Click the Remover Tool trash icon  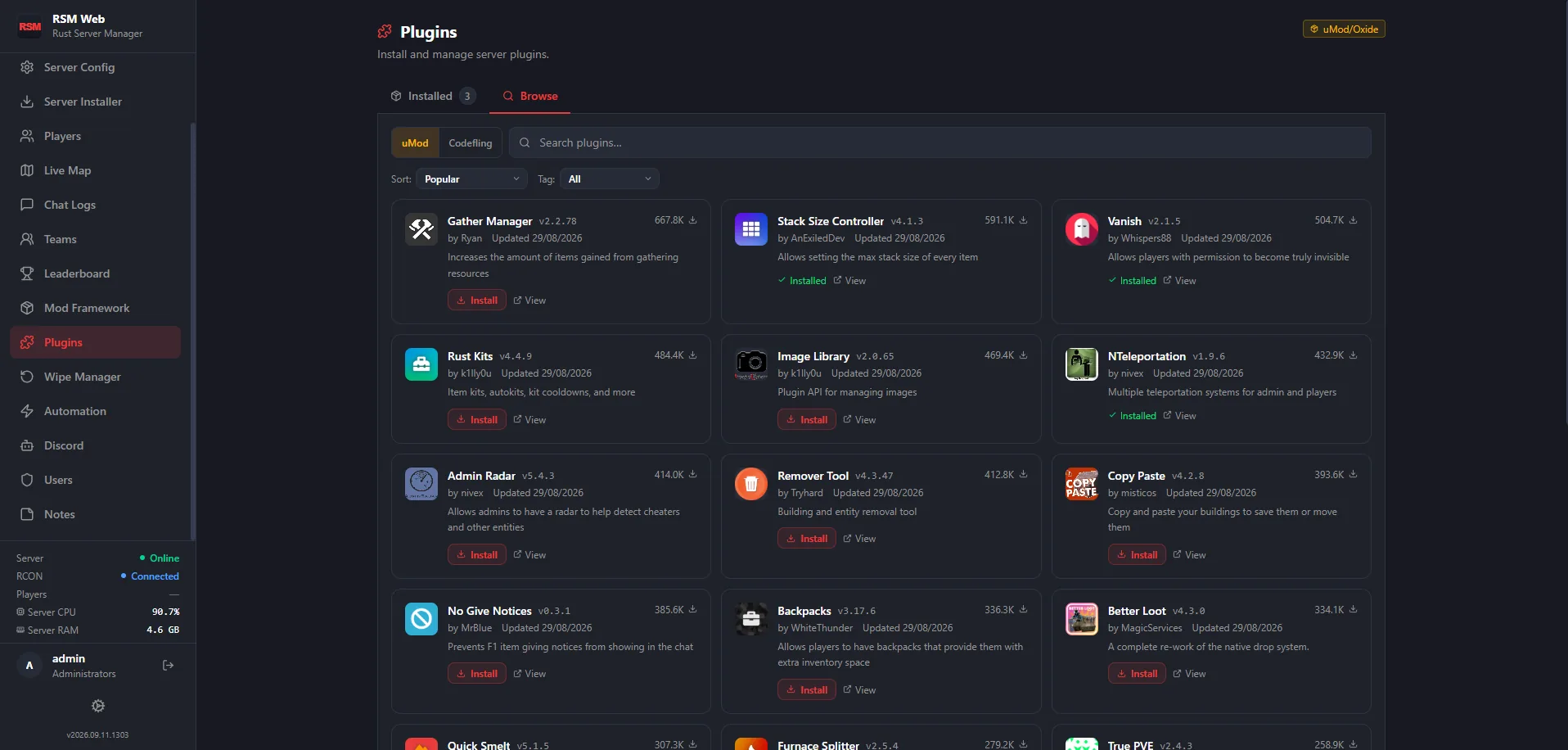(x=751, y=484)
